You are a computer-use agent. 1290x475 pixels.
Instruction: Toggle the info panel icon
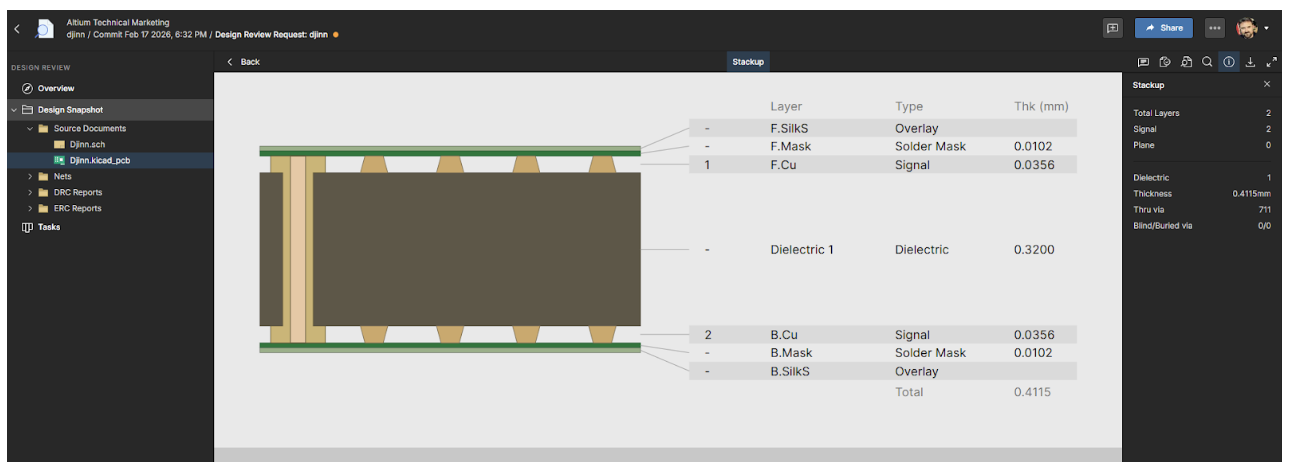click(x=1229, y=62)
